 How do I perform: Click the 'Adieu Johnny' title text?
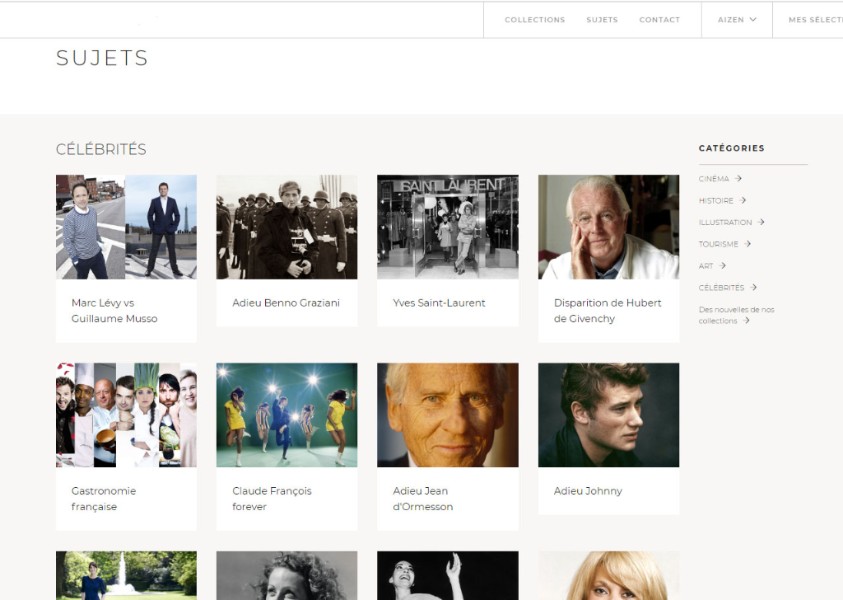coord(588,491)
